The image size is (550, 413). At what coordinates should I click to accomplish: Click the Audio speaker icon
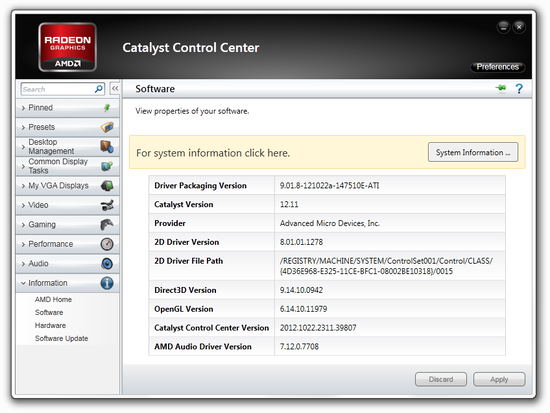point(107,264)
